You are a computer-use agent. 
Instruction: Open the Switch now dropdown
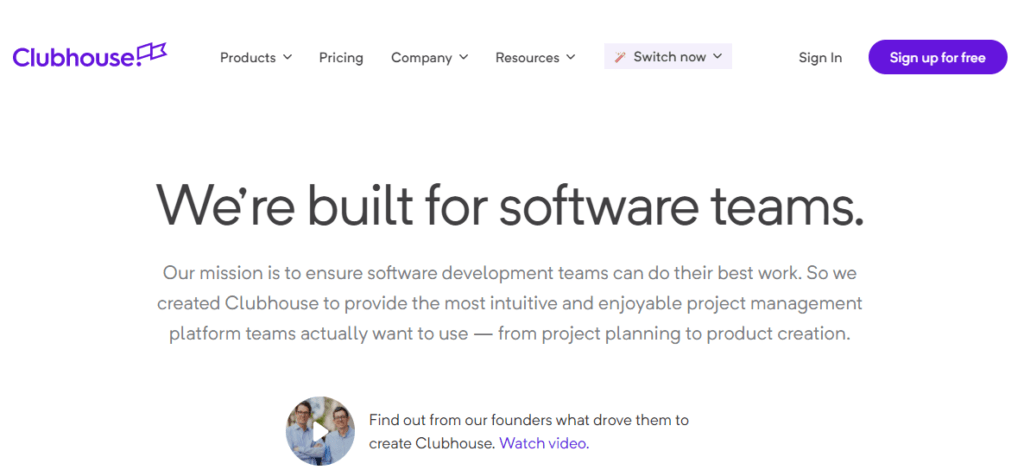(668, 57)
